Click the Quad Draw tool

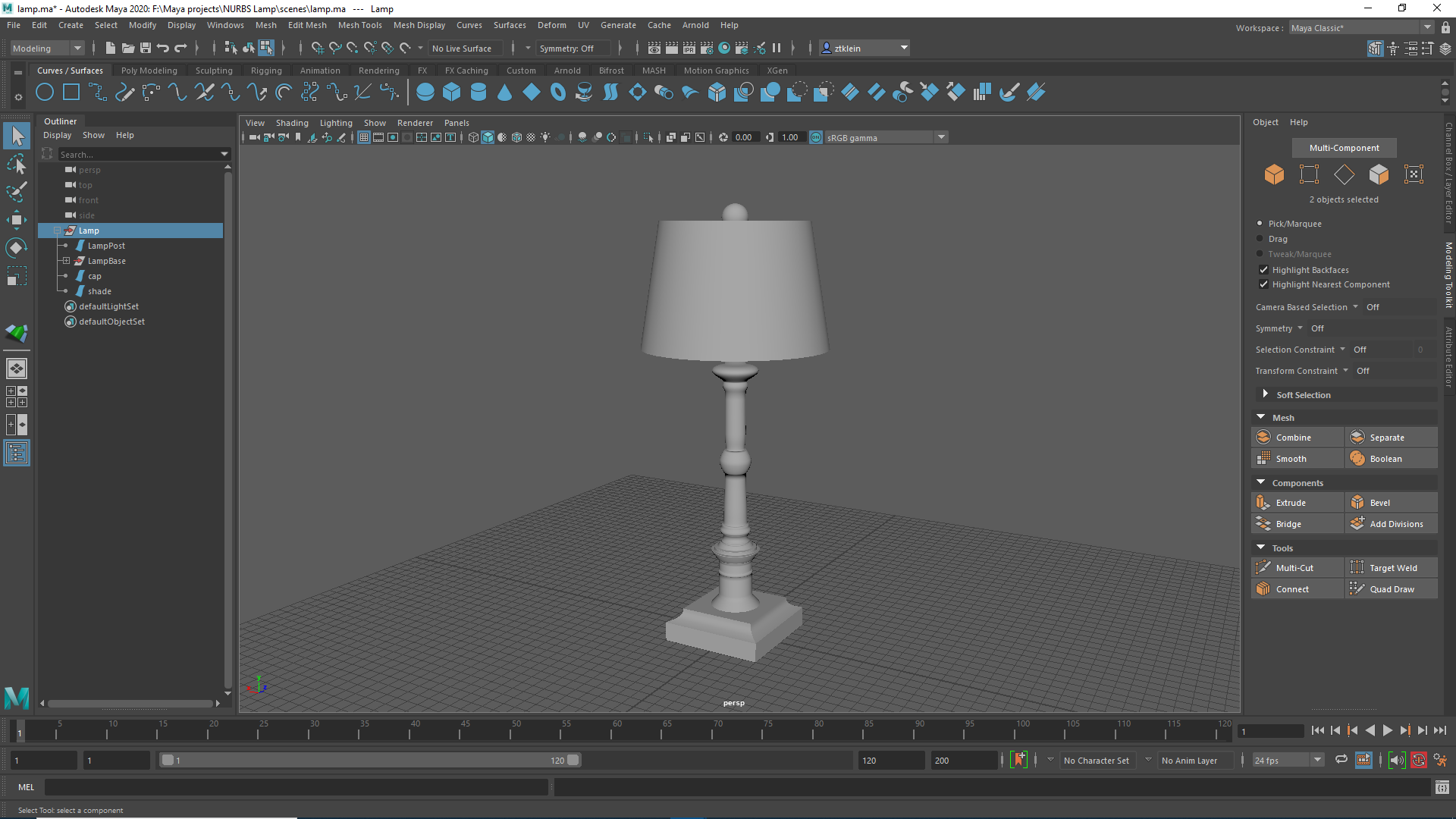(x=1391, y=589)
